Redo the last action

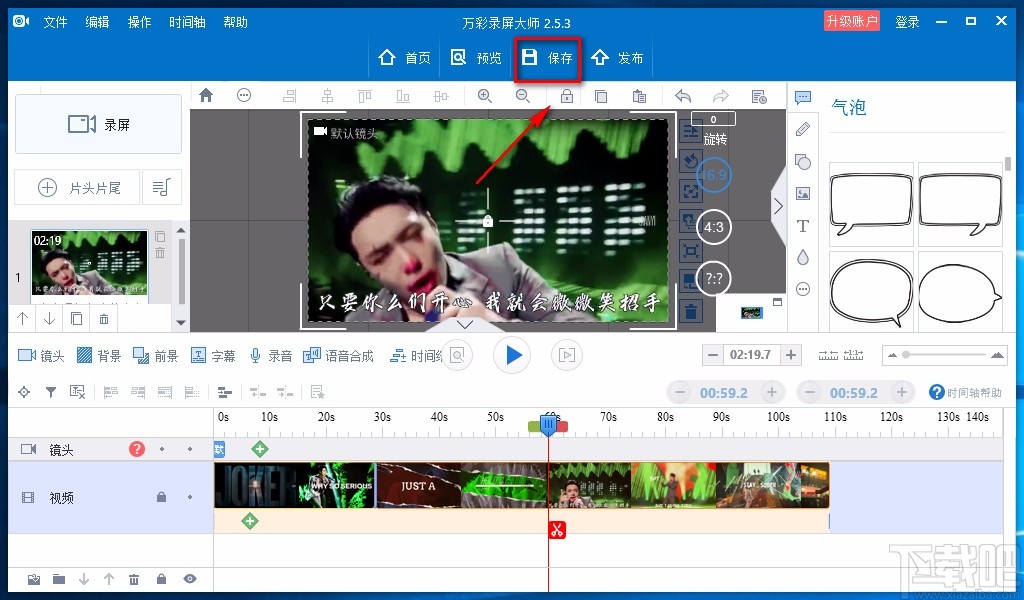[720, 97]
